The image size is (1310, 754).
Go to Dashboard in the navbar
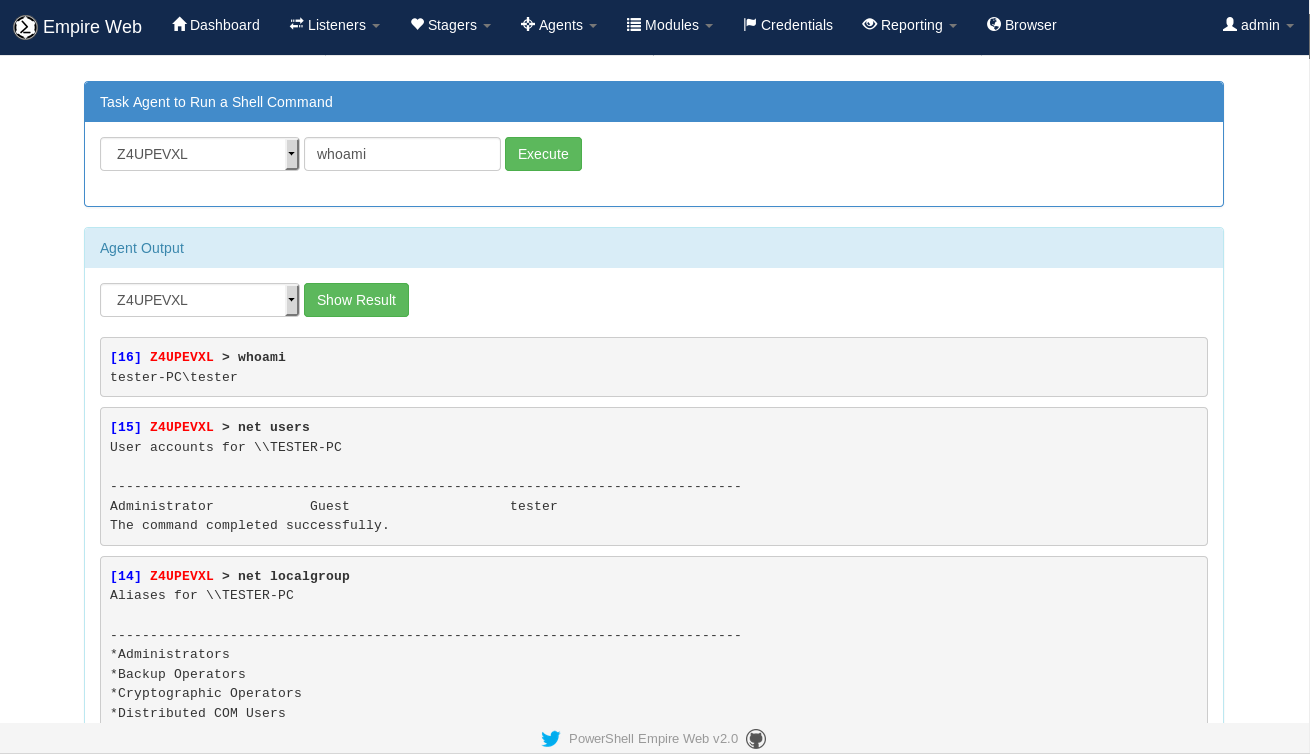pyautogui.click(x=216, y=25)
